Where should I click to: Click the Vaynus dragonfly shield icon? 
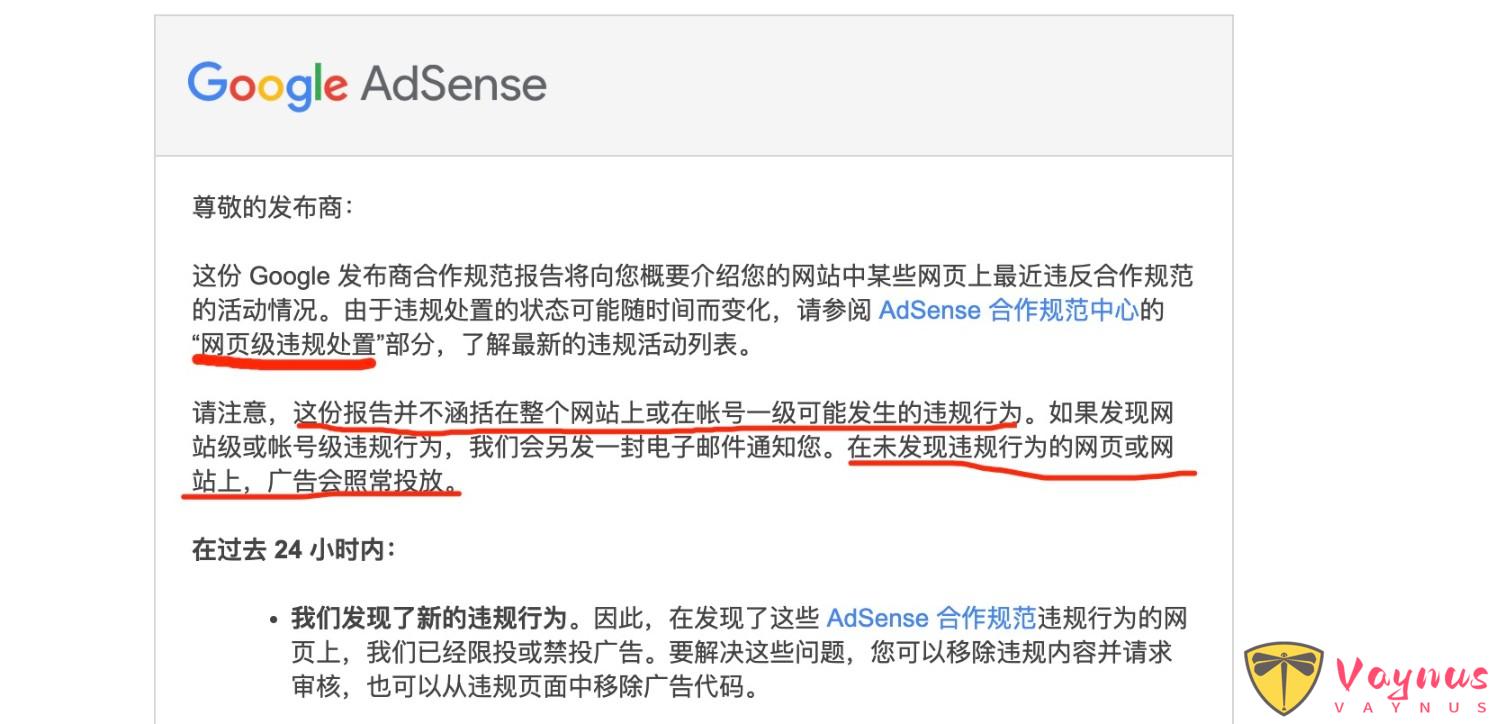1283,679
